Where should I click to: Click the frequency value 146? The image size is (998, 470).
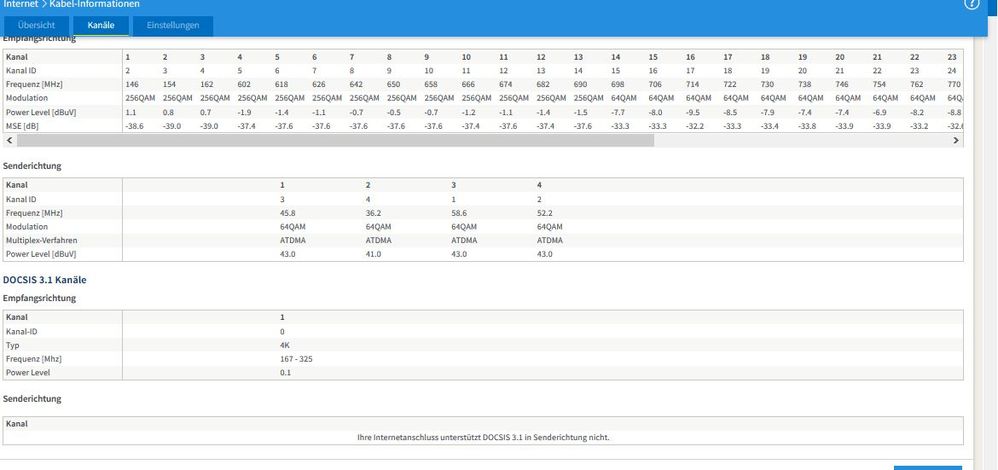(132, 84)
